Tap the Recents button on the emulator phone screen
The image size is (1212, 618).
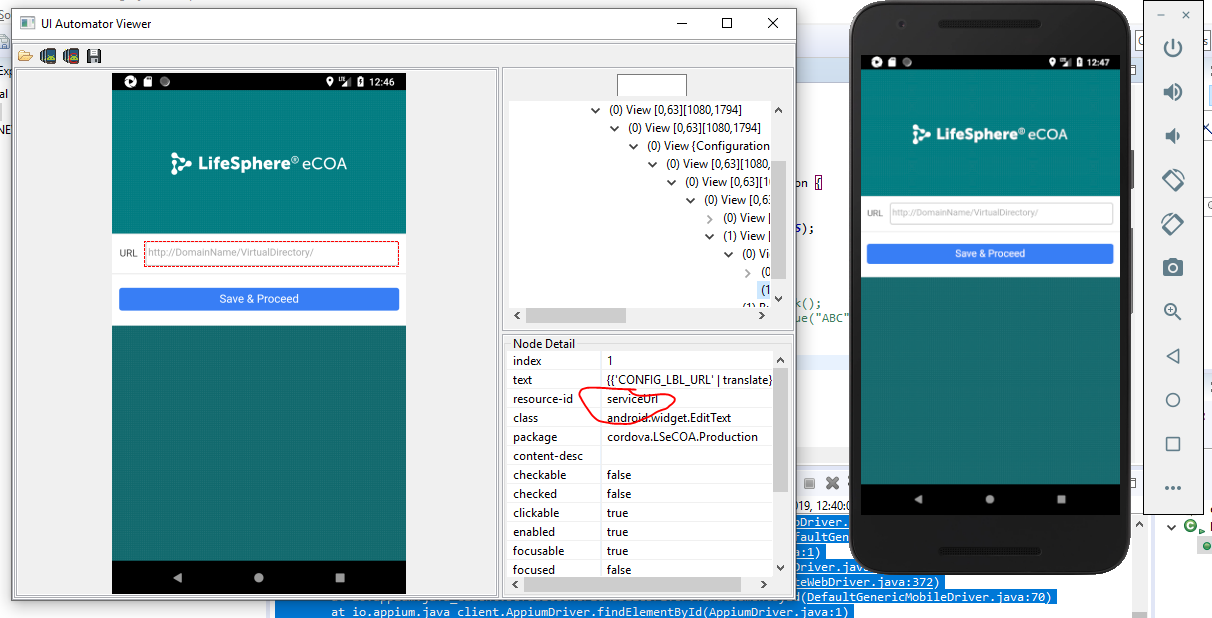click(x=1061, y=498)
